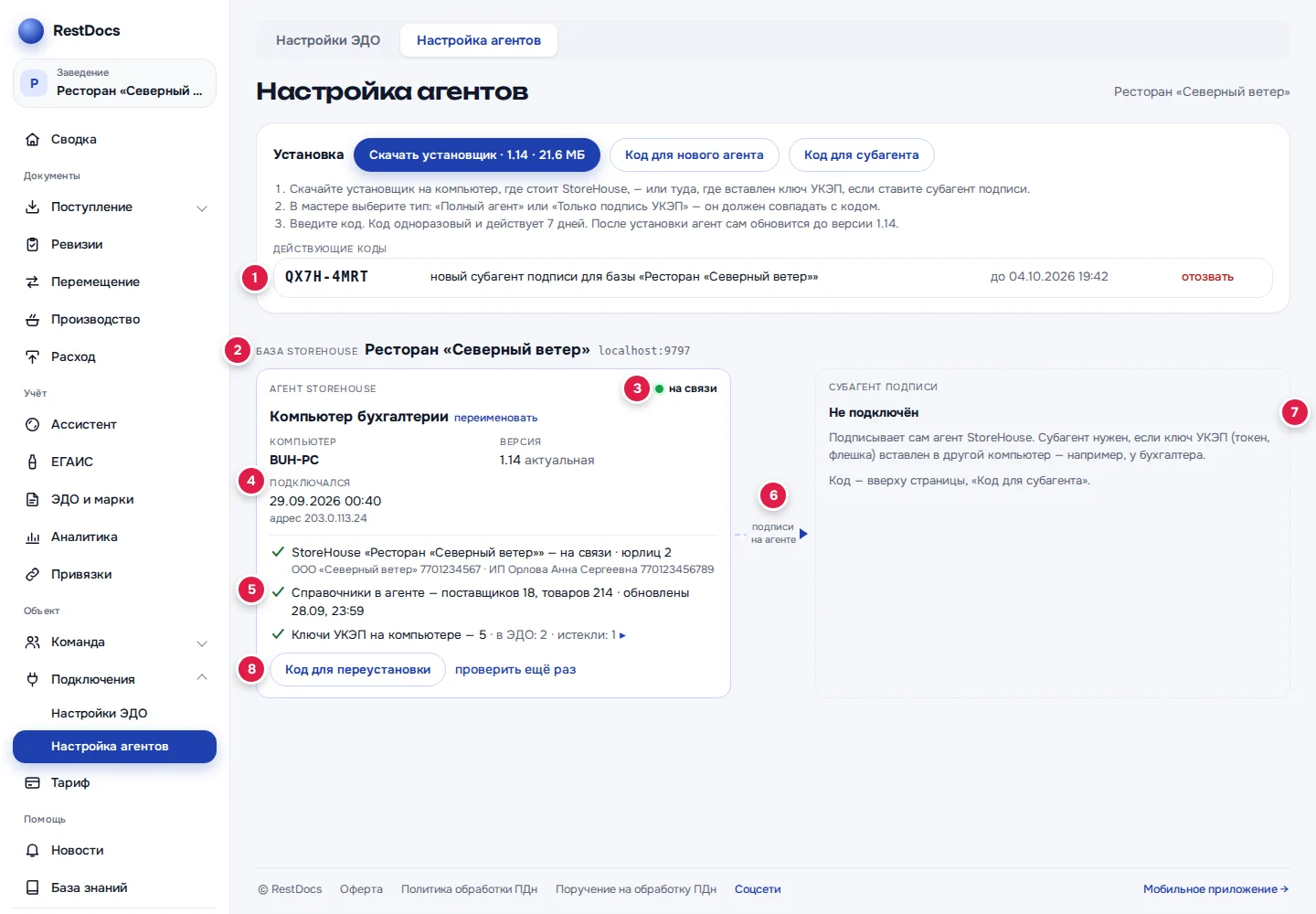Viewport: 1316px width, 914px height.
Task: Click the переименовать link
Action: (496, 418)
